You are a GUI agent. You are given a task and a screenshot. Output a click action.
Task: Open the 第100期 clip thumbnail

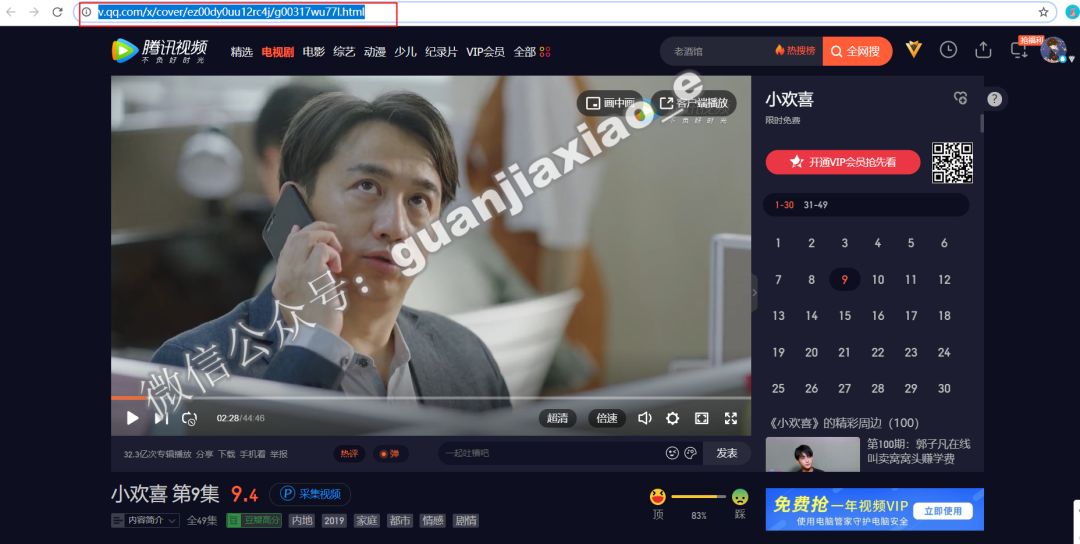[x=813, y=454]
